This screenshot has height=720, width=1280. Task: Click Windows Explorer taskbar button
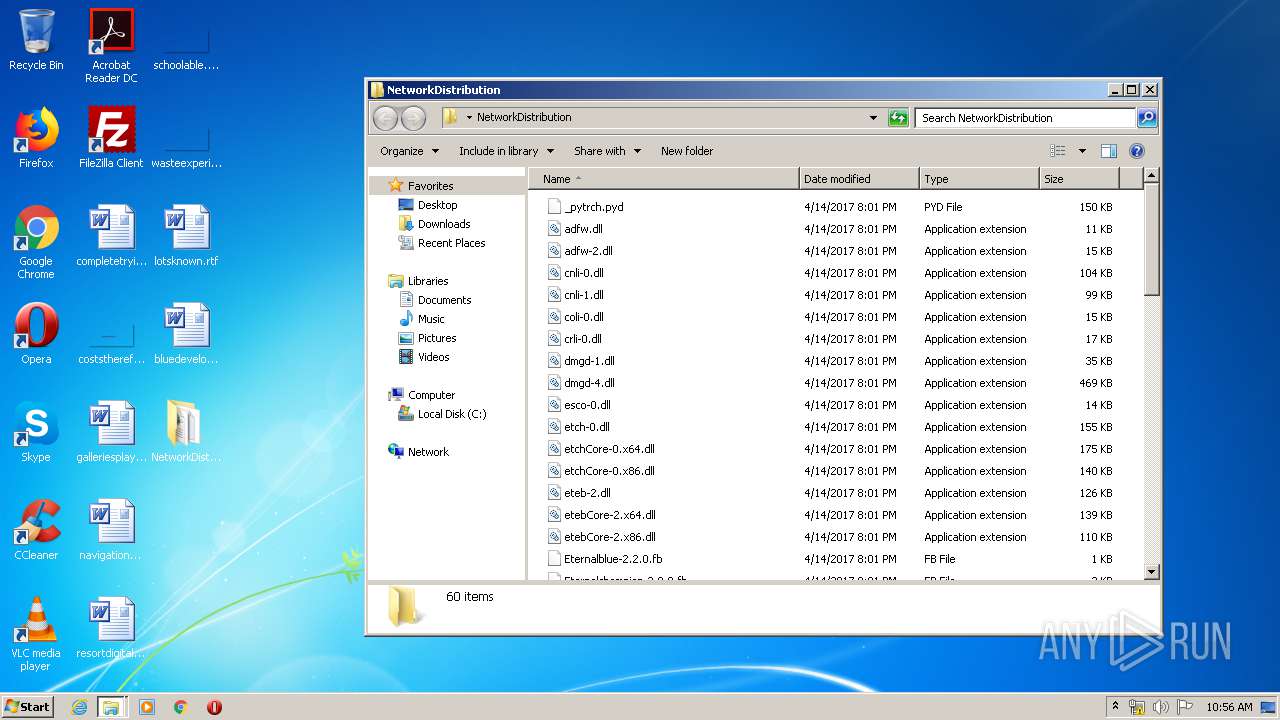[x=111, y=707]
